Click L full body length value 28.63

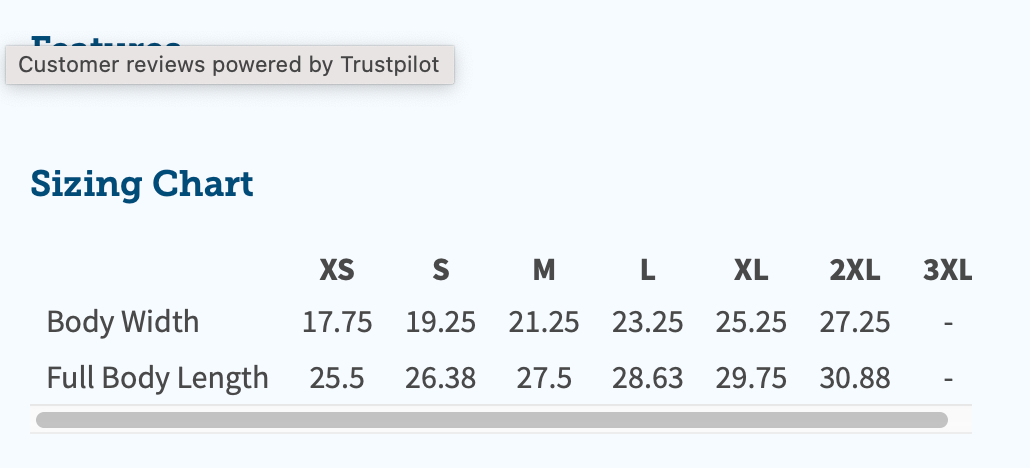pyautogui.click(x=648, y=378)
